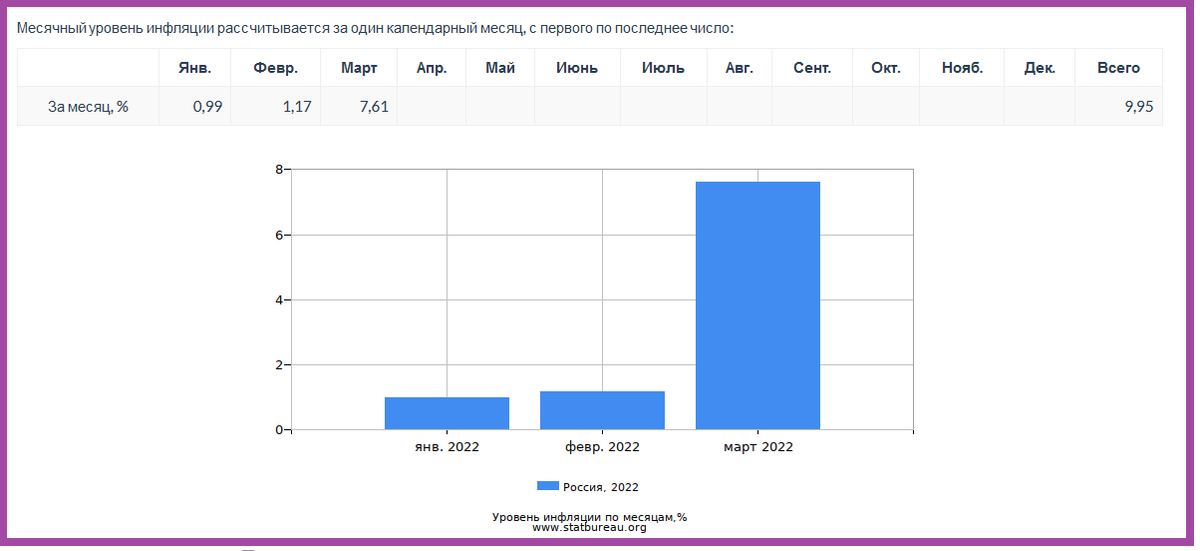Select the Янв. column header
Image resolution: width=1200 pixels, height=551 pixels.
point(195,68)
